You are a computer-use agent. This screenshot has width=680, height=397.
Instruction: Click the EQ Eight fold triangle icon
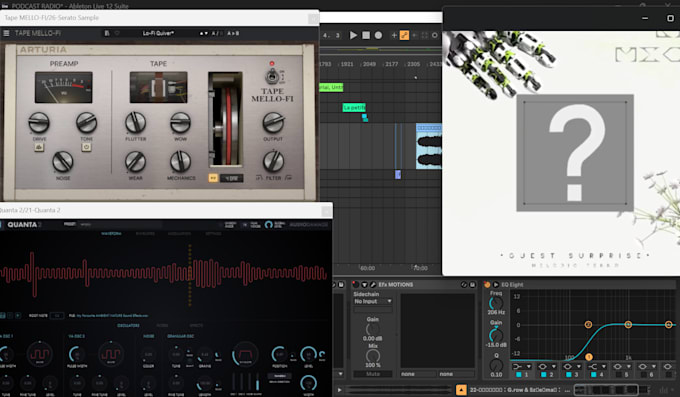point(496,285)
